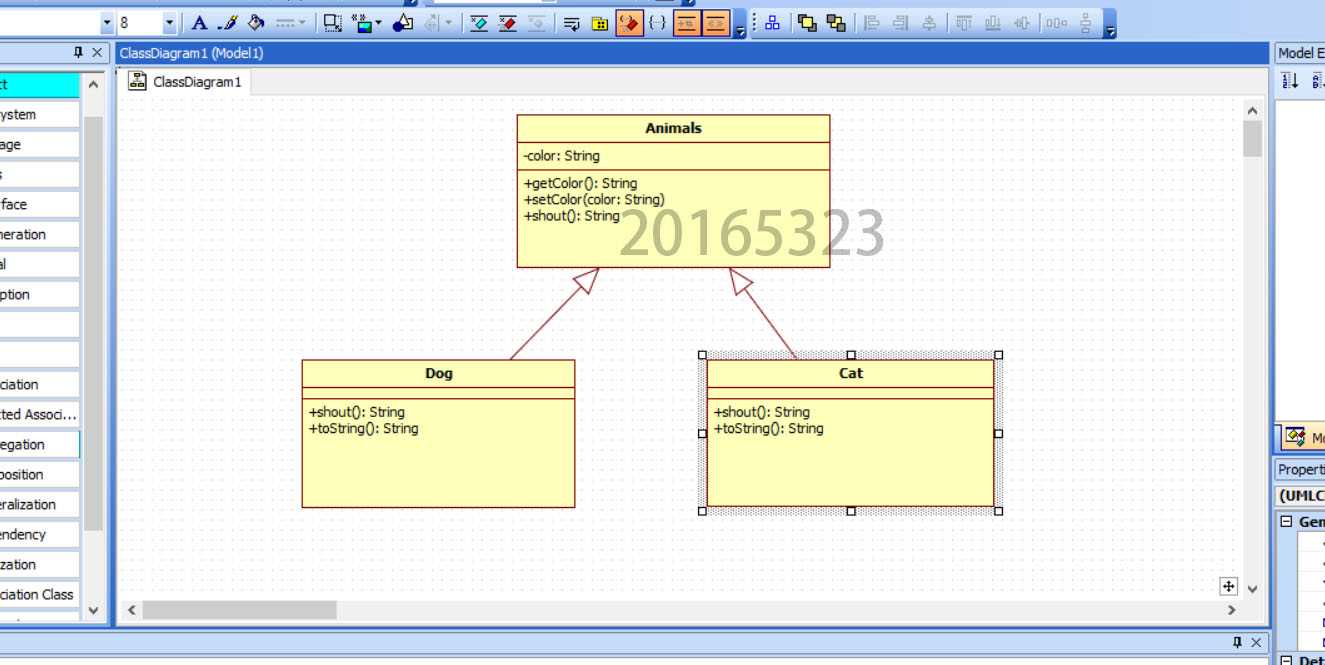1325x665 pixels.
Task: Click the Layout Diagram hierarchy icon
Action: tap(772, 23)
